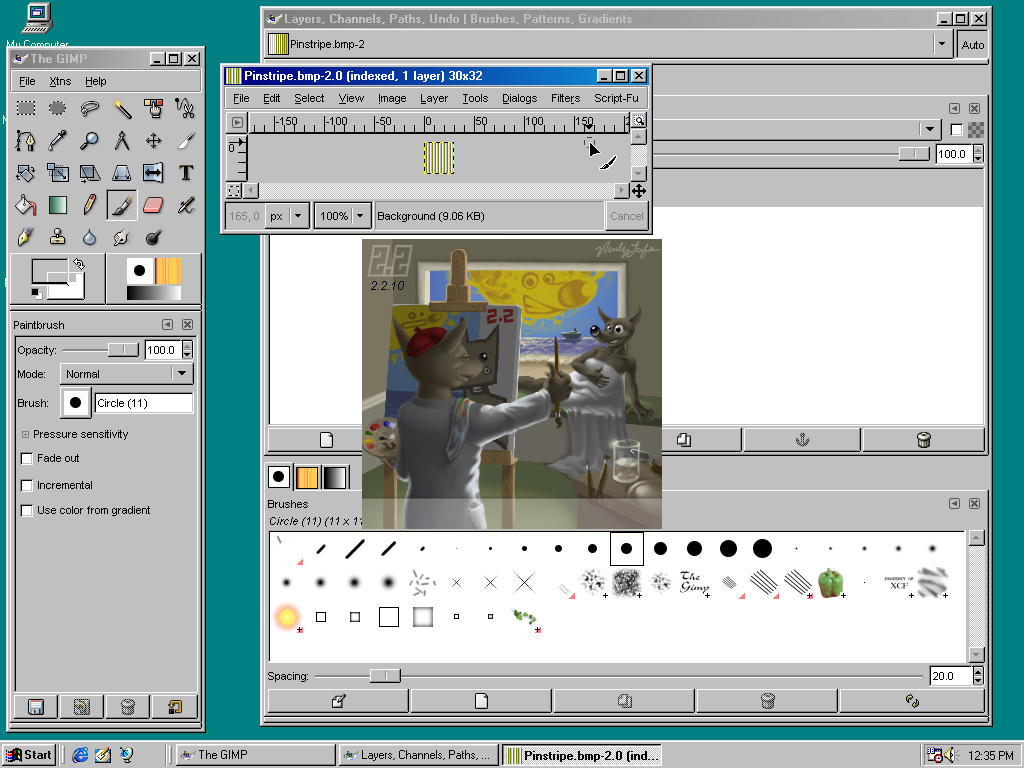Expand Pressure sensitivity options
This screenshot has height=768, width=1024.
pos(25,435)
